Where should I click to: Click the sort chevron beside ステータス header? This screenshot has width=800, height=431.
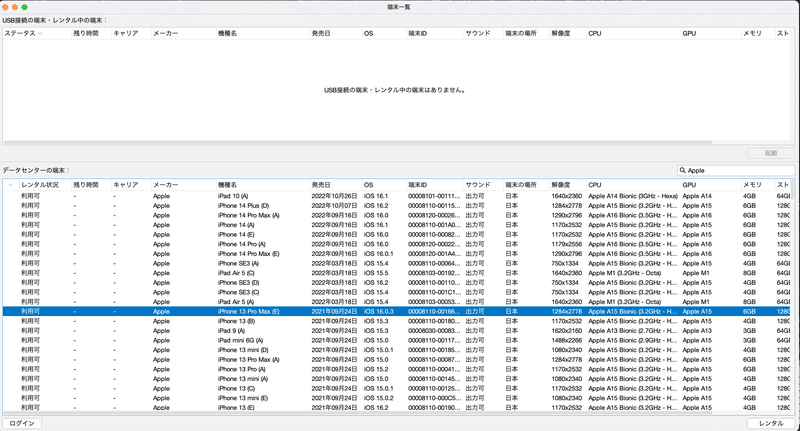[40, 33]
